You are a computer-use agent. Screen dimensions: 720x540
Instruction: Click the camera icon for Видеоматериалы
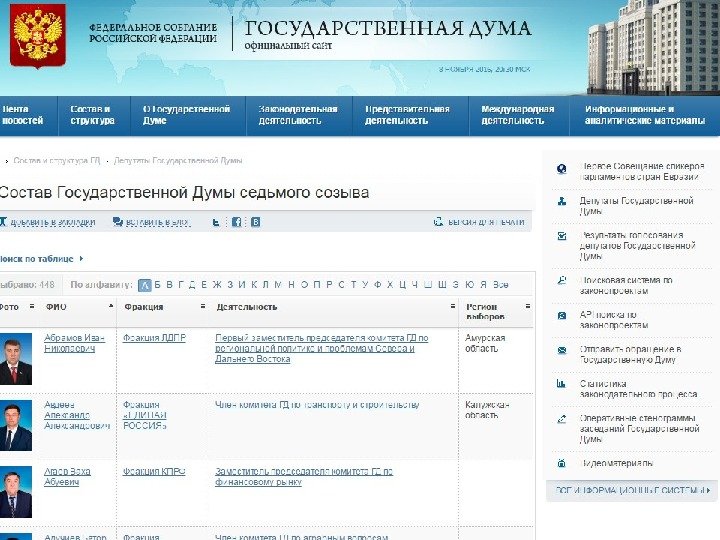(562, 463)
